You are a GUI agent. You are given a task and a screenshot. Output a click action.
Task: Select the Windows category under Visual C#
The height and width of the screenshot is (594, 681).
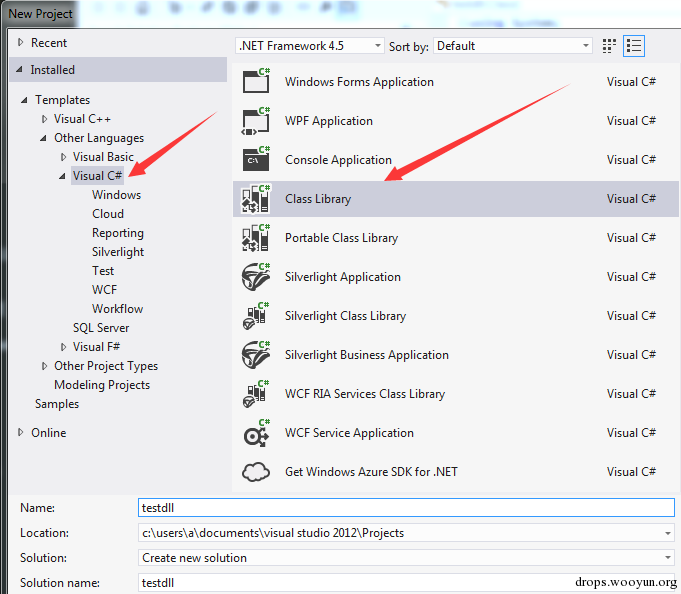(x=116, y=195)
